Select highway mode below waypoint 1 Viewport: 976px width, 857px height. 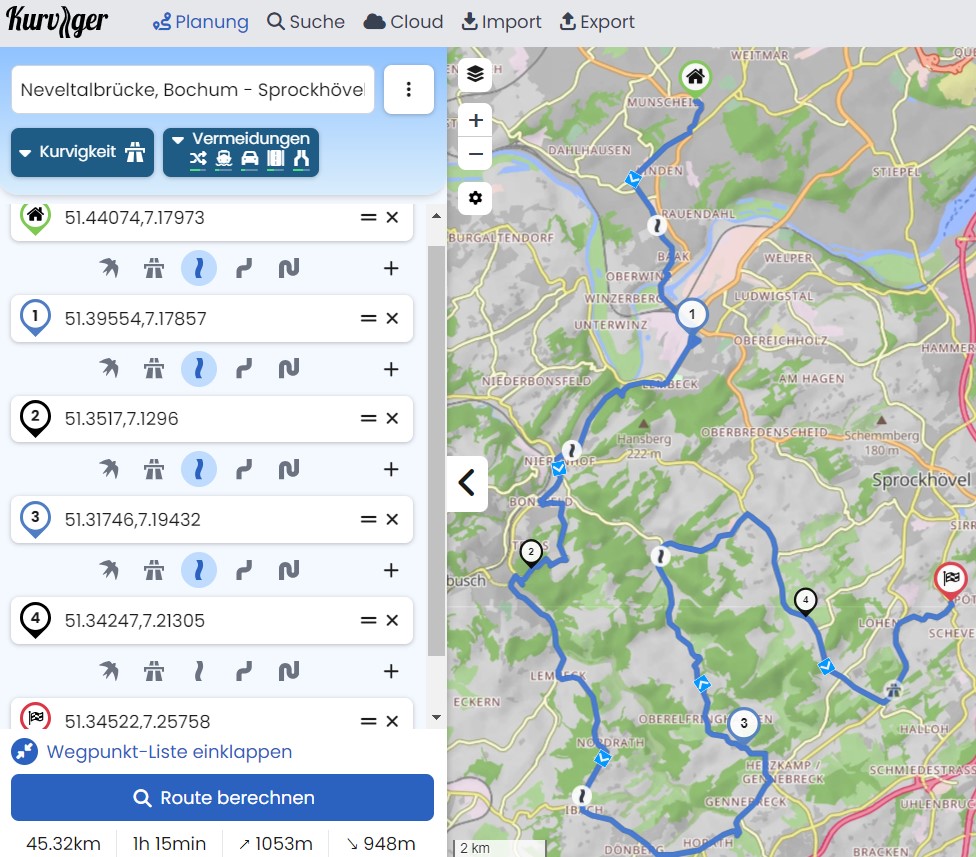pos(154,369)
